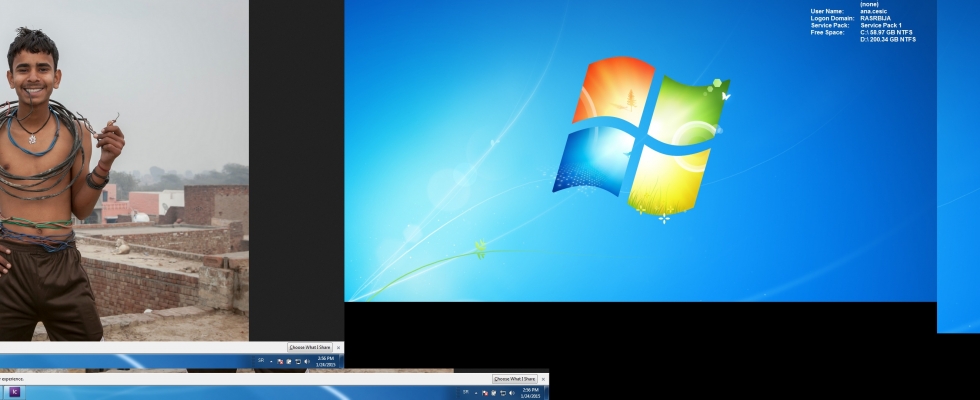Select the SR language indicator in upper taskbar
This screenshot has height=400, width=980.
(x=261, y=360)
